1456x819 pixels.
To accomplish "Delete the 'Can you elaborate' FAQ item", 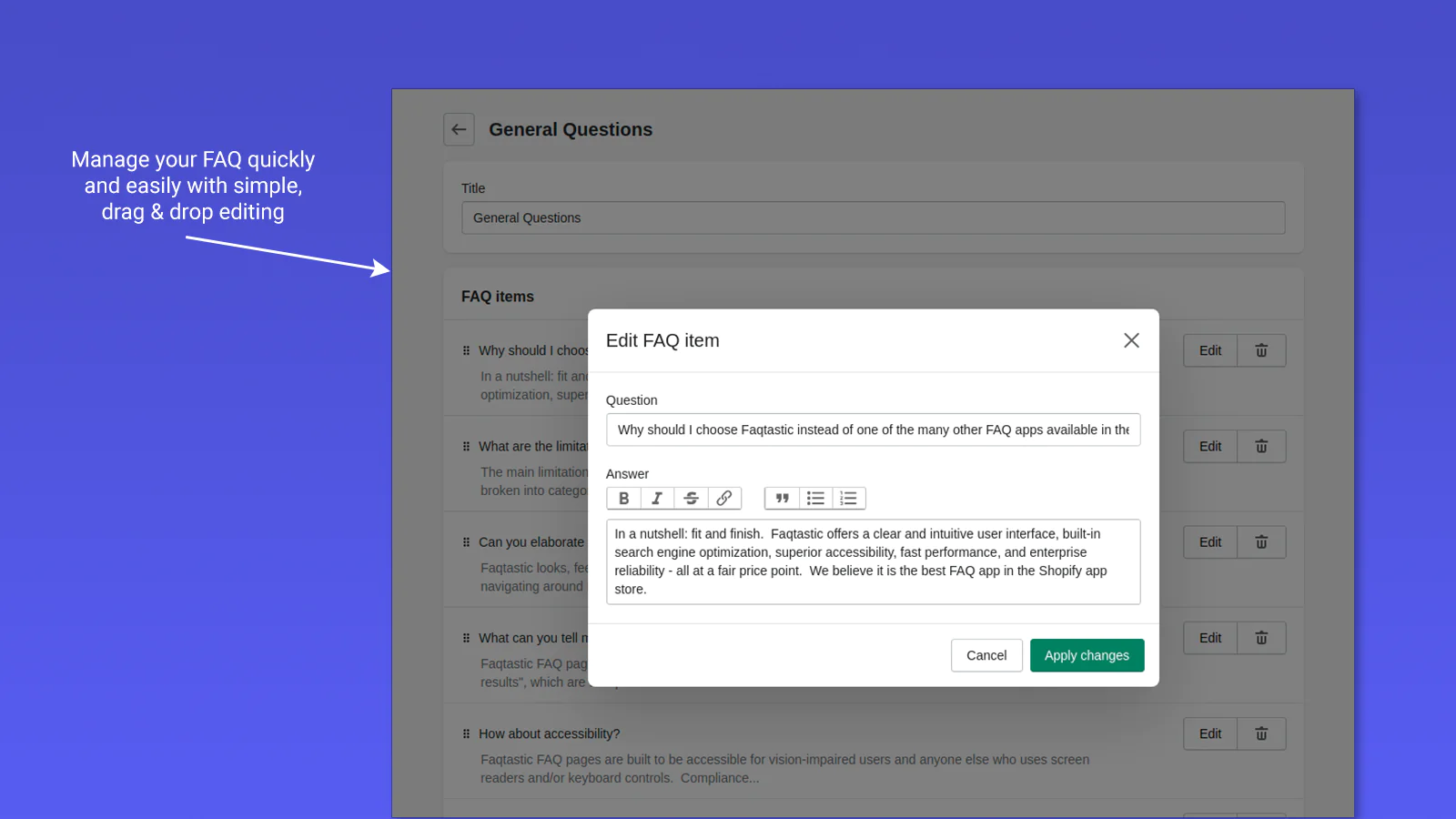I will (x=1261, y=542).
